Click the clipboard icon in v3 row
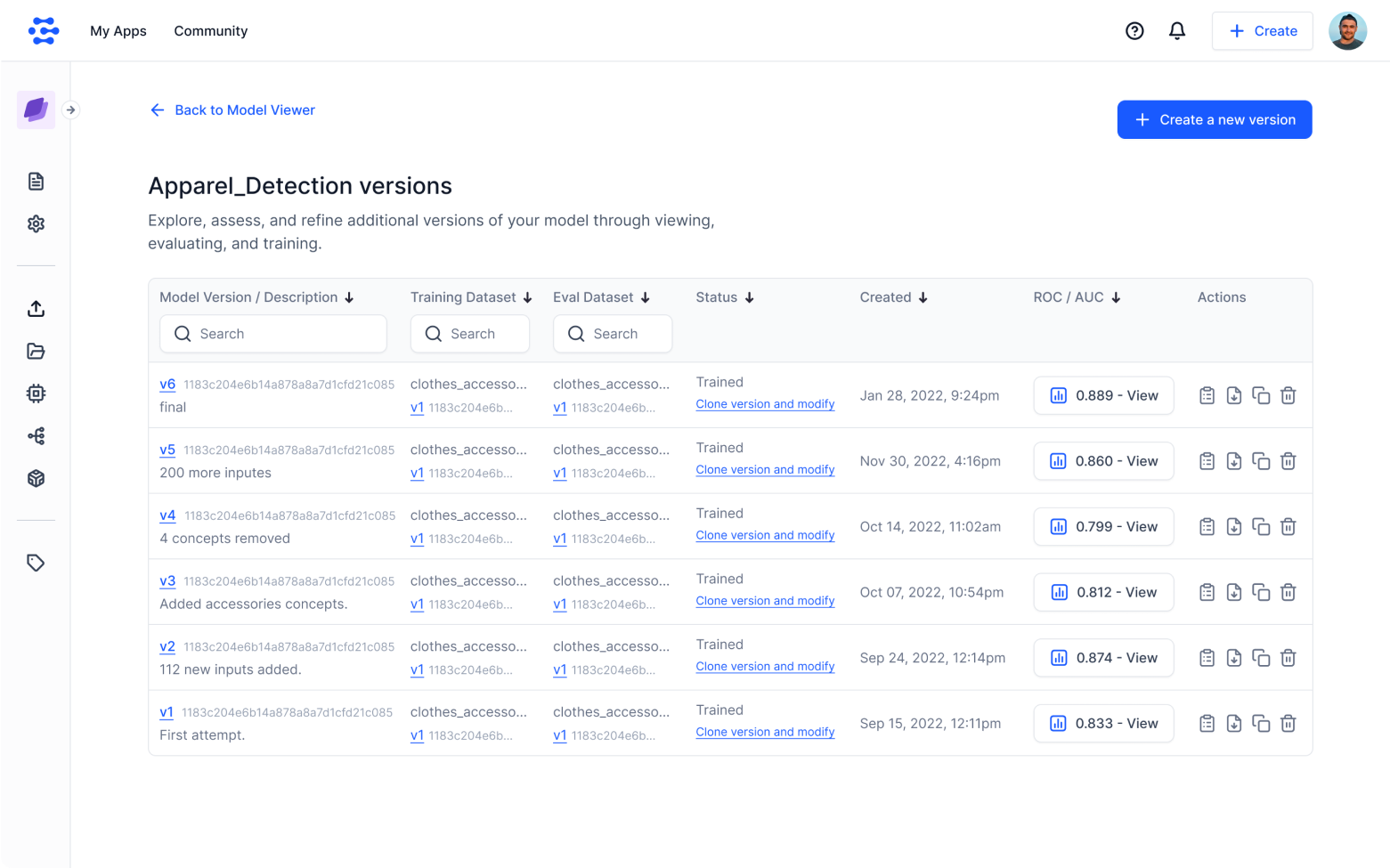 pos(1207,593)
